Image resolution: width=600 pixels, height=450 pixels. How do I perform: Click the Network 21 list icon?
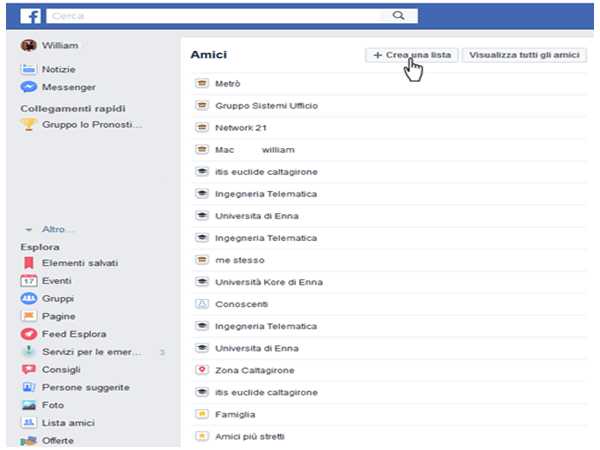[202, 127]
